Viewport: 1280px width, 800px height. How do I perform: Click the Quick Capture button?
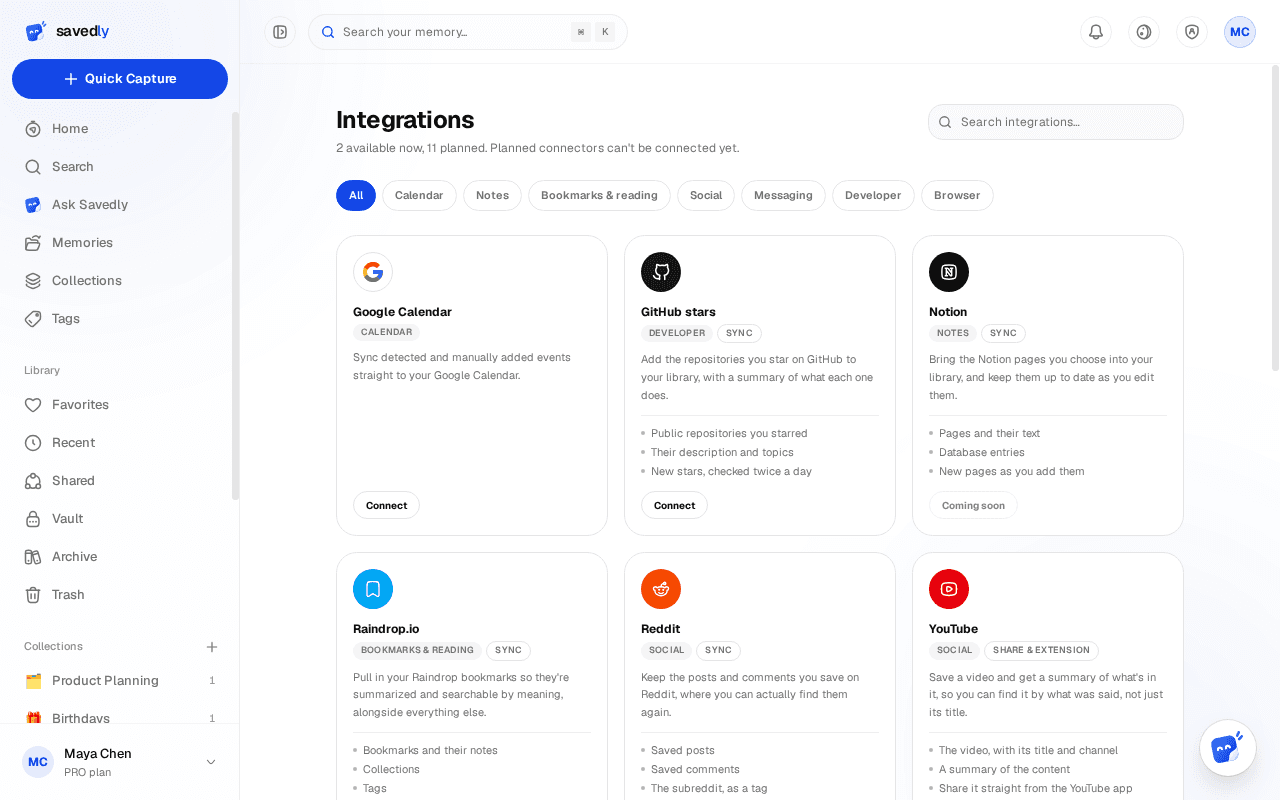tap(120, 79)
